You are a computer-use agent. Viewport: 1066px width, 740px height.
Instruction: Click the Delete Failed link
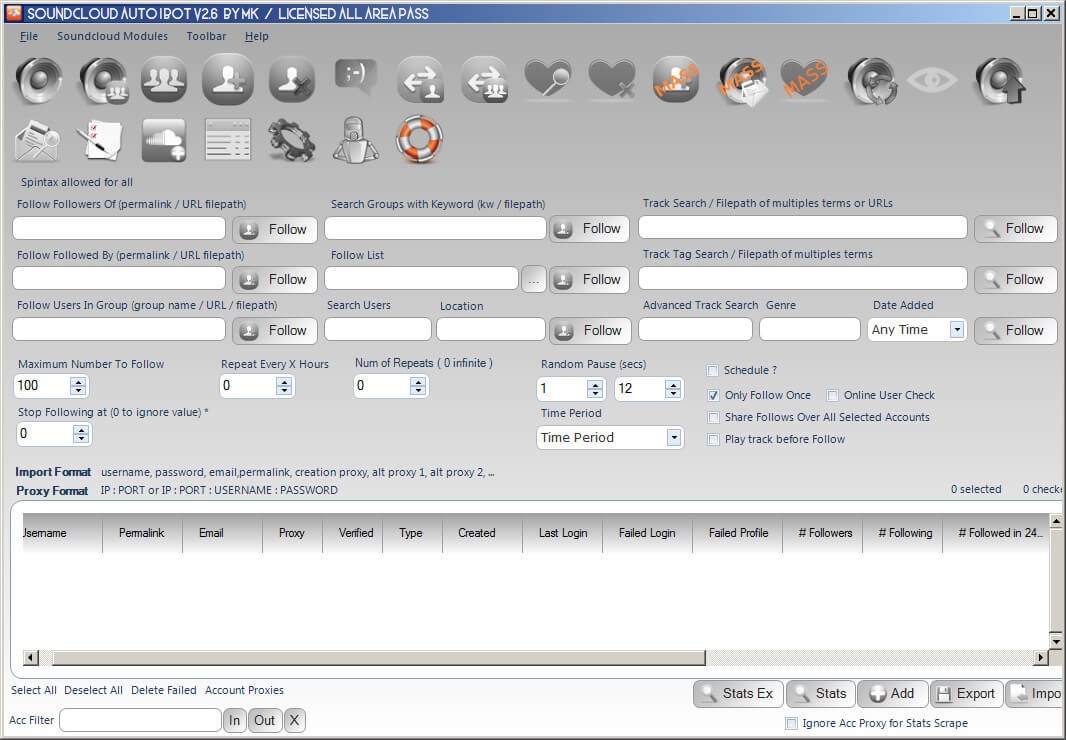[x=164, y=690]
